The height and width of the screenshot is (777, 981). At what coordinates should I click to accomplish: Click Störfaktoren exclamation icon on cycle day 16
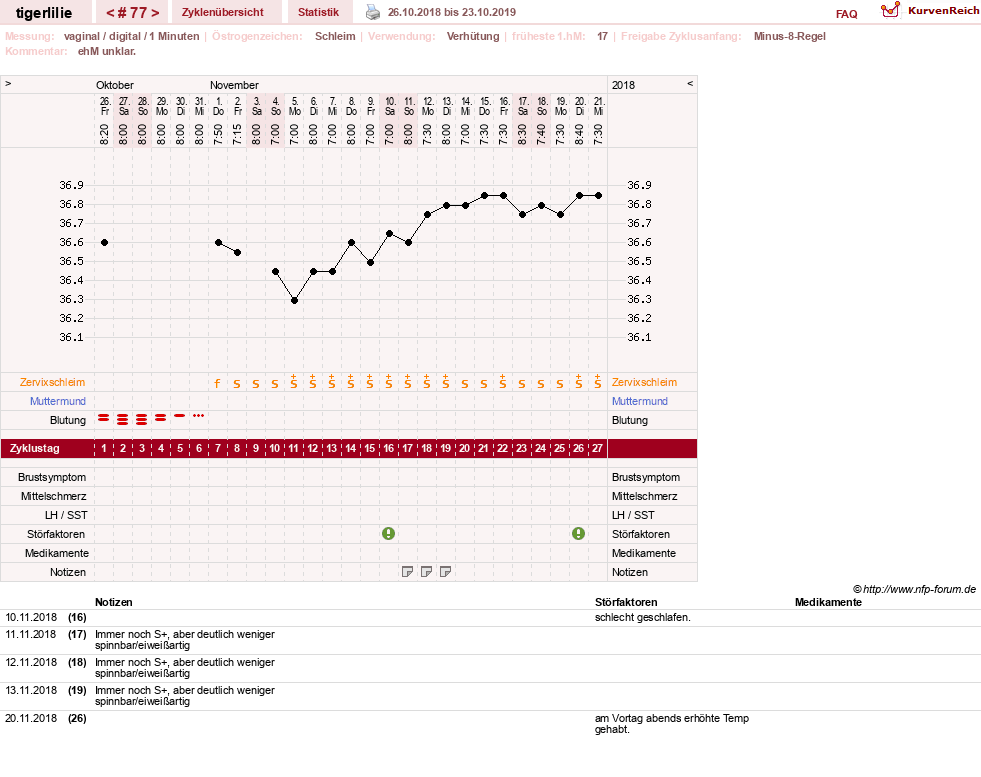389,534
